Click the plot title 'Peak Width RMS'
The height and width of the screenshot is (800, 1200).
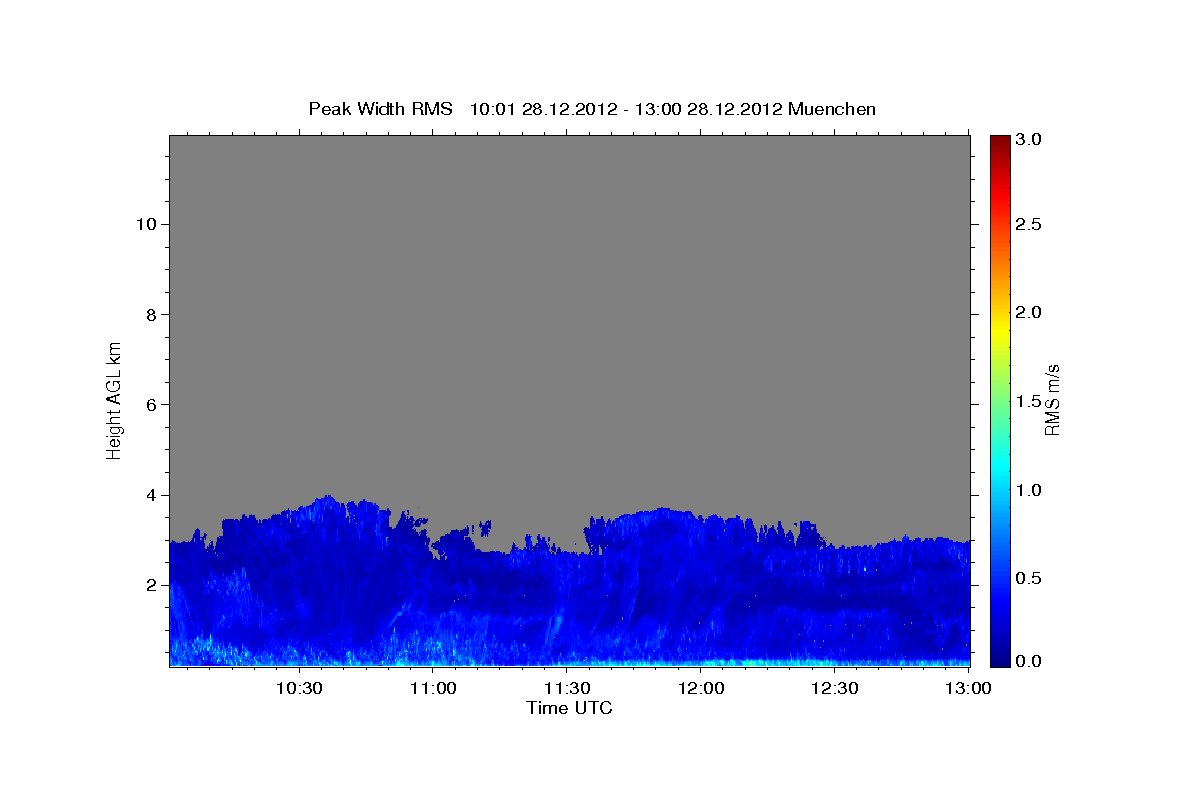(x=380, y=109)
